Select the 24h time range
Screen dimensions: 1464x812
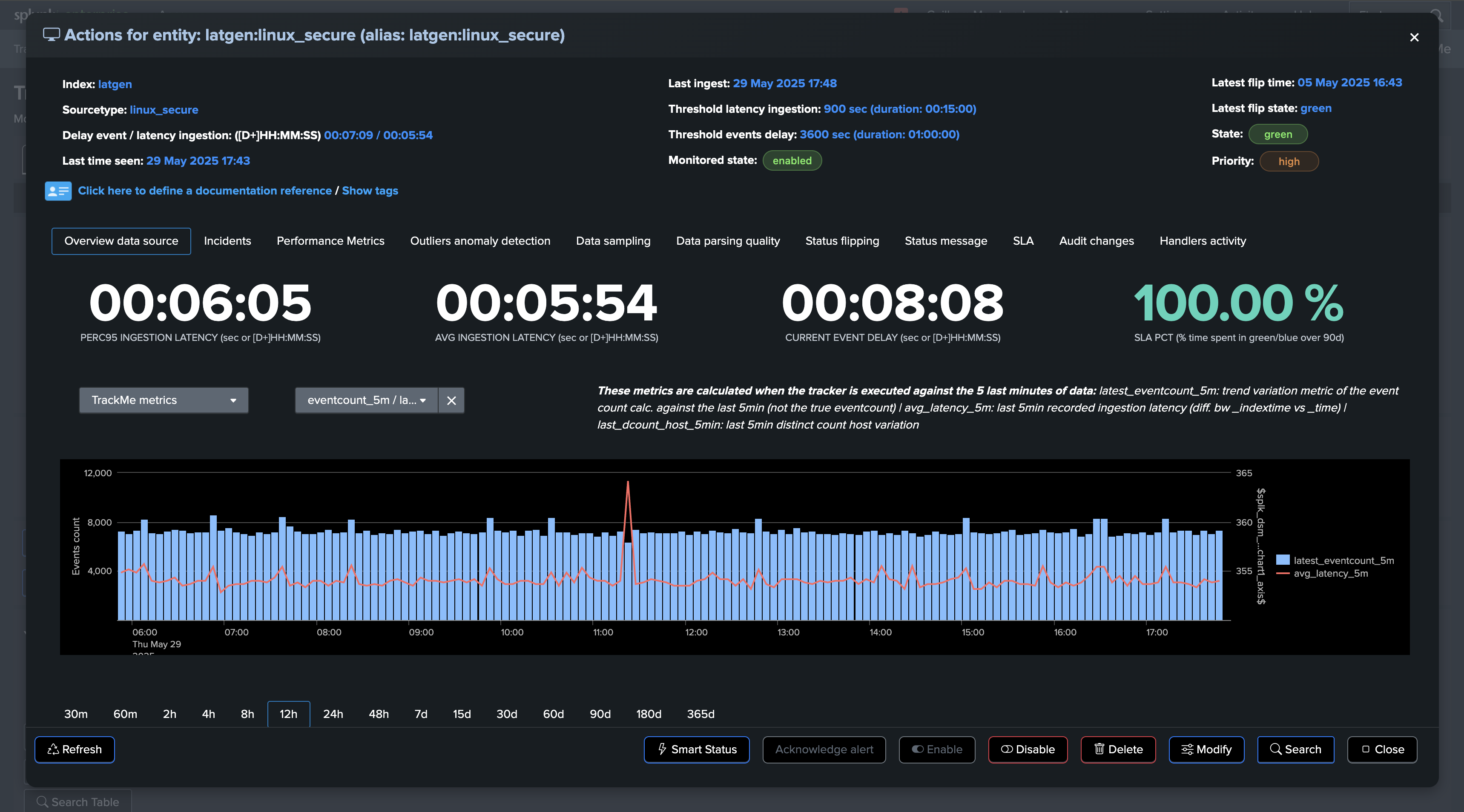(x=333, y=715)
